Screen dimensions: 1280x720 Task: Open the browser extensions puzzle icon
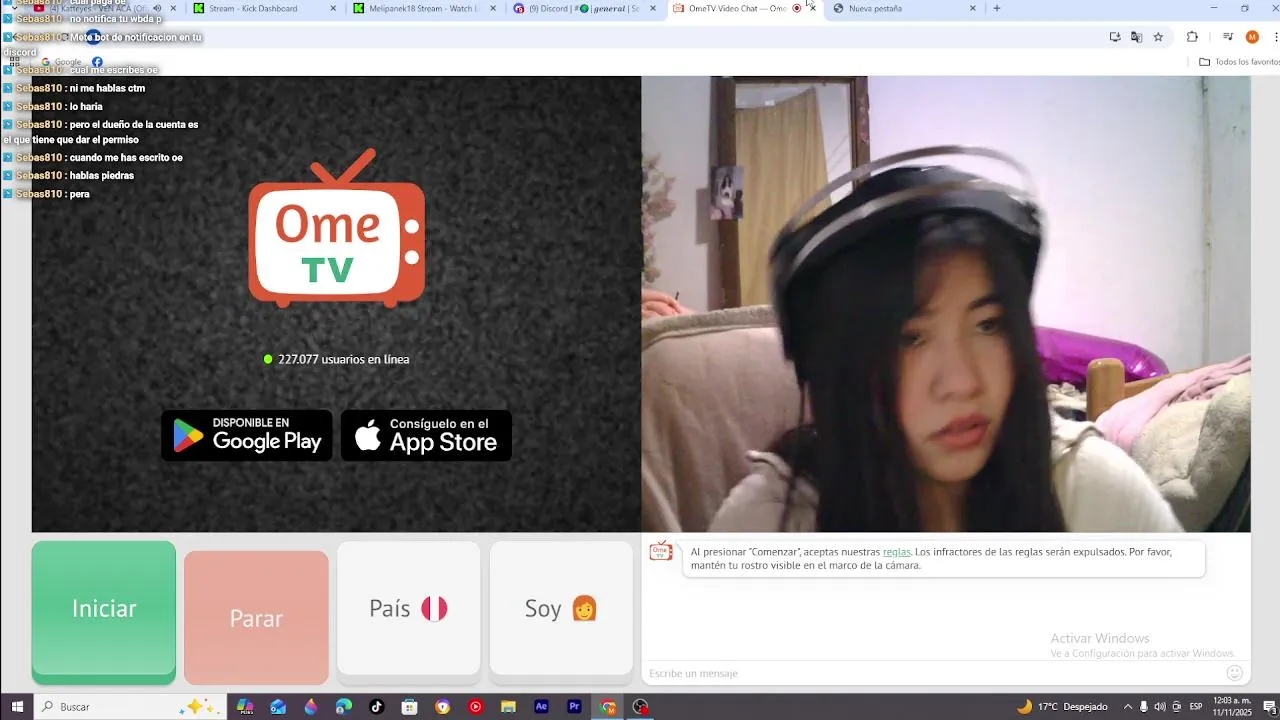coord(1192,37)
